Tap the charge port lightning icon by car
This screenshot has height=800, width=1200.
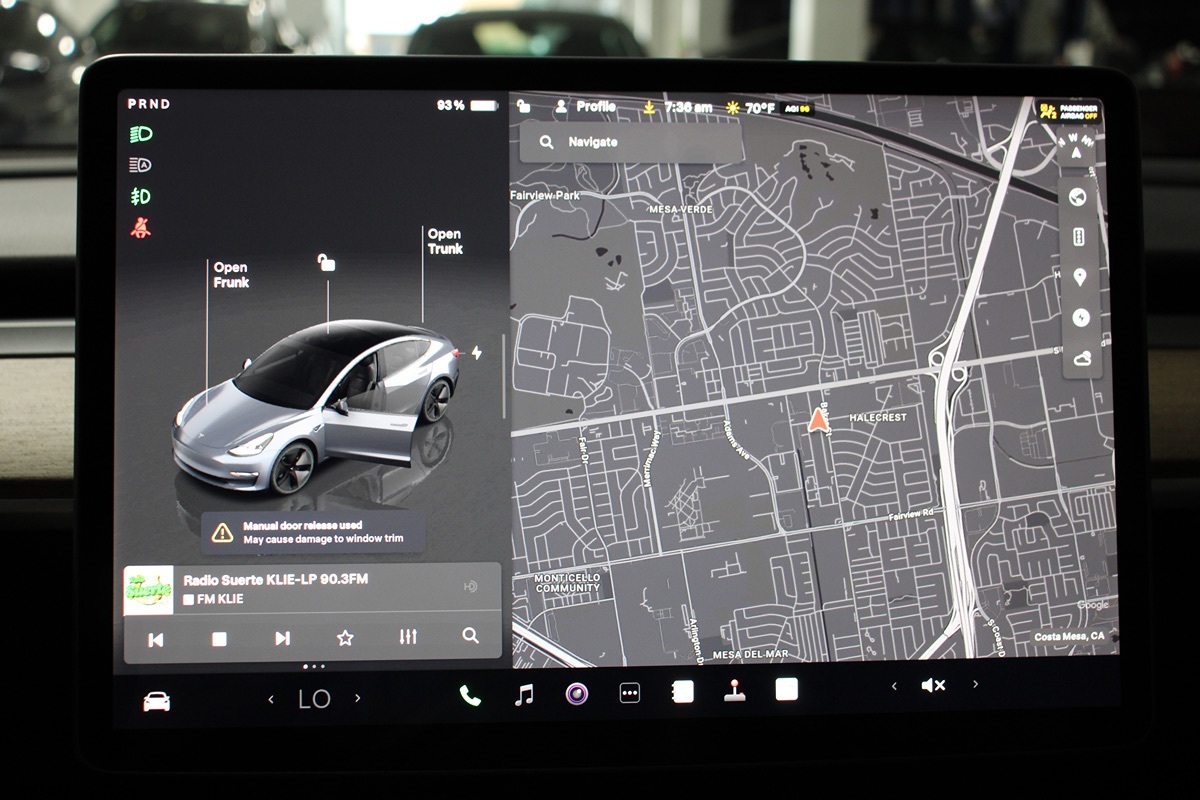click(476, 353)
